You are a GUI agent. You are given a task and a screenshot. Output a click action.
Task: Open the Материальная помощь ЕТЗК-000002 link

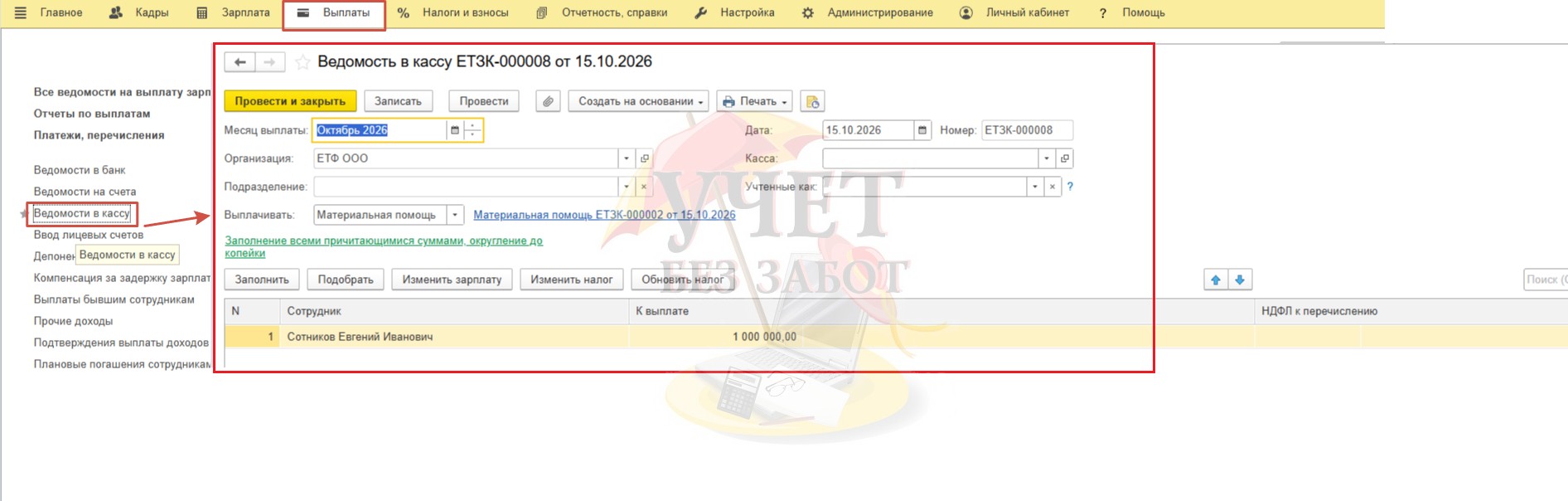(x=604, y=215)
